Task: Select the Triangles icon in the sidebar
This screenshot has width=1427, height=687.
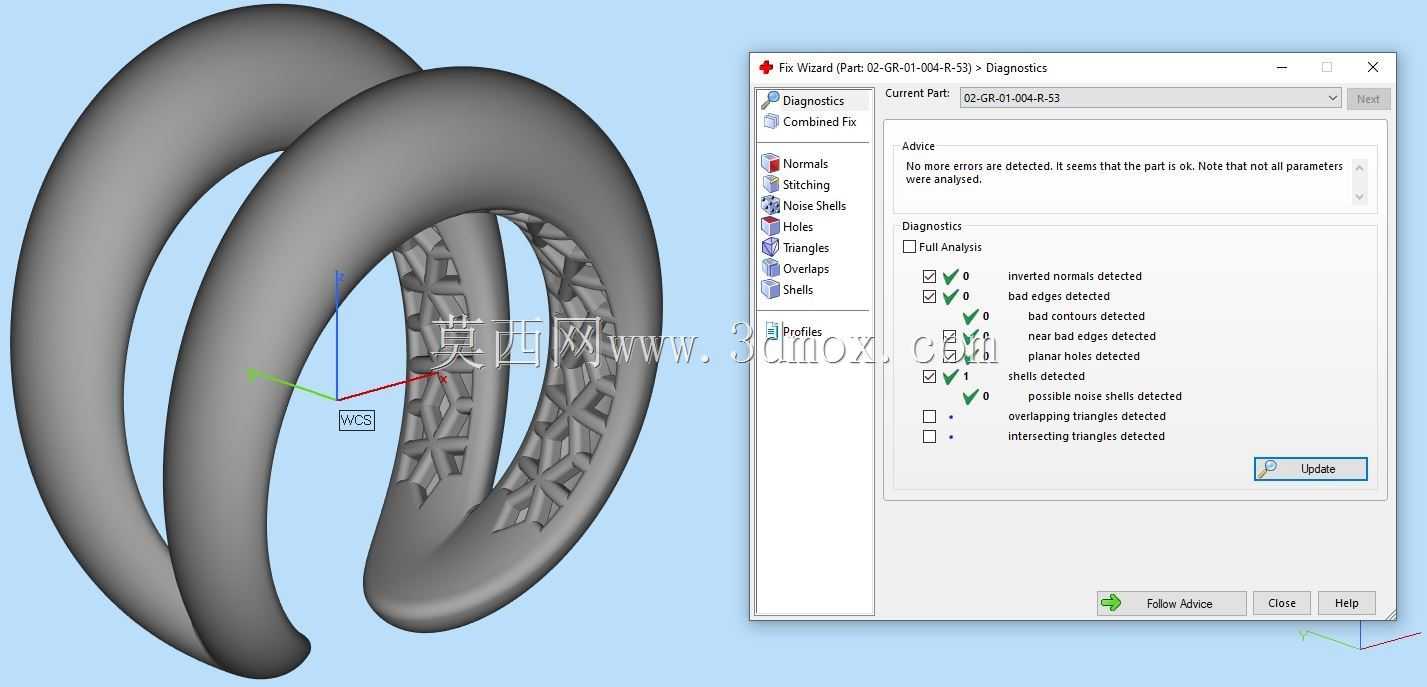Action: point(770,247)
